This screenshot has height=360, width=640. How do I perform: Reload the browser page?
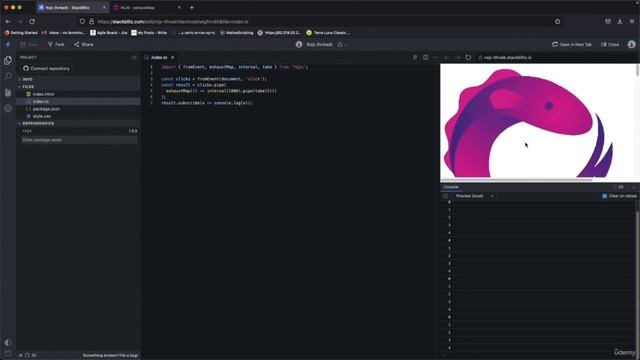[32, 21]
